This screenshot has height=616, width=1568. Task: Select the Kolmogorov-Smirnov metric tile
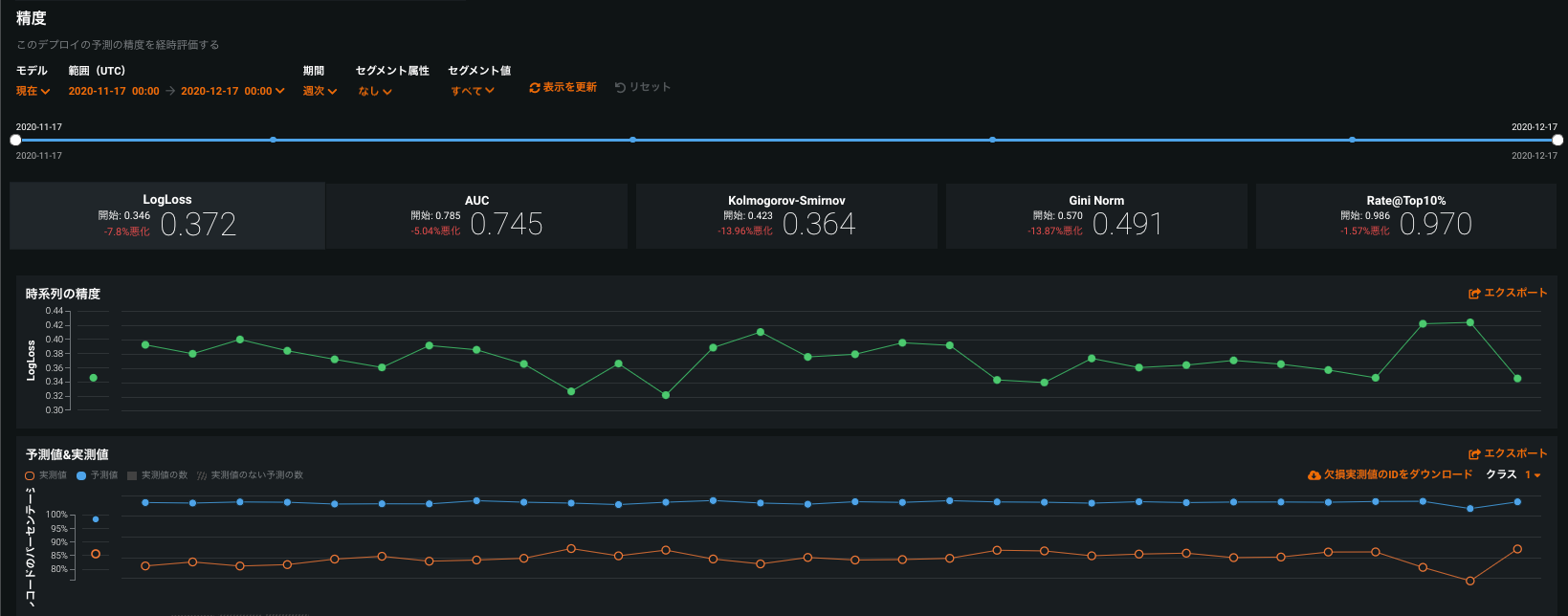coord(785,217)
